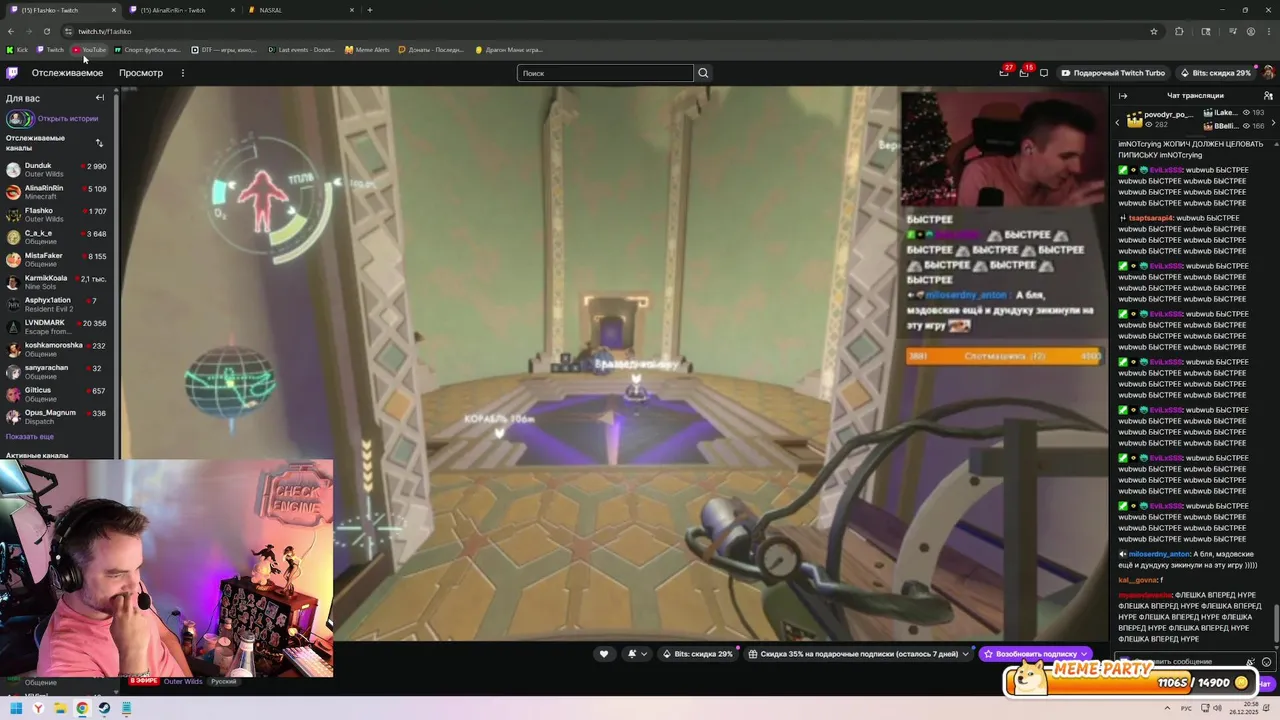Open Steam from the taskbar

(104, 709)
